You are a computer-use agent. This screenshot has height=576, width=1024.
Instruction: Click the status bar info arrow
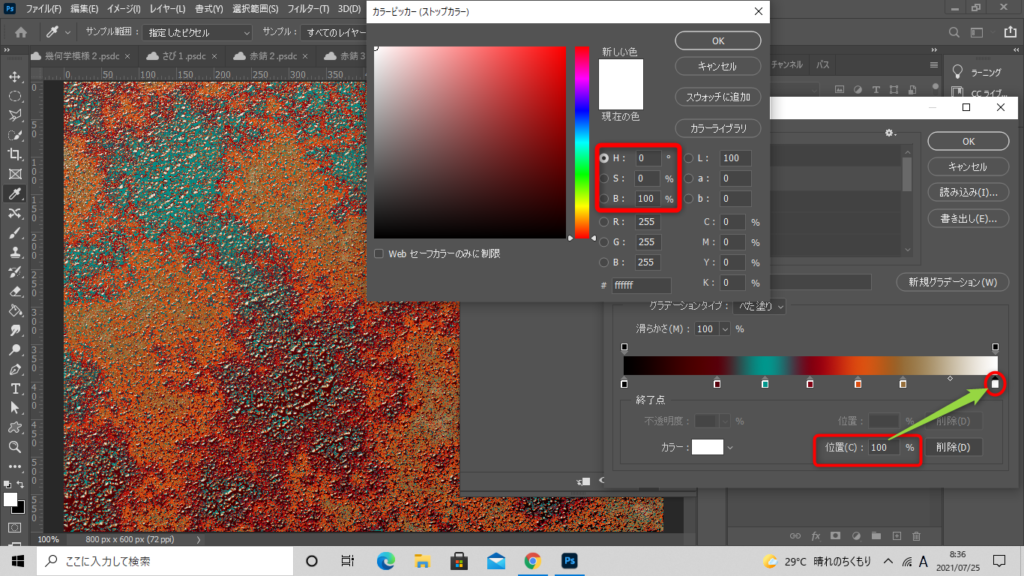pyautogui.click(x=199, y=540)
